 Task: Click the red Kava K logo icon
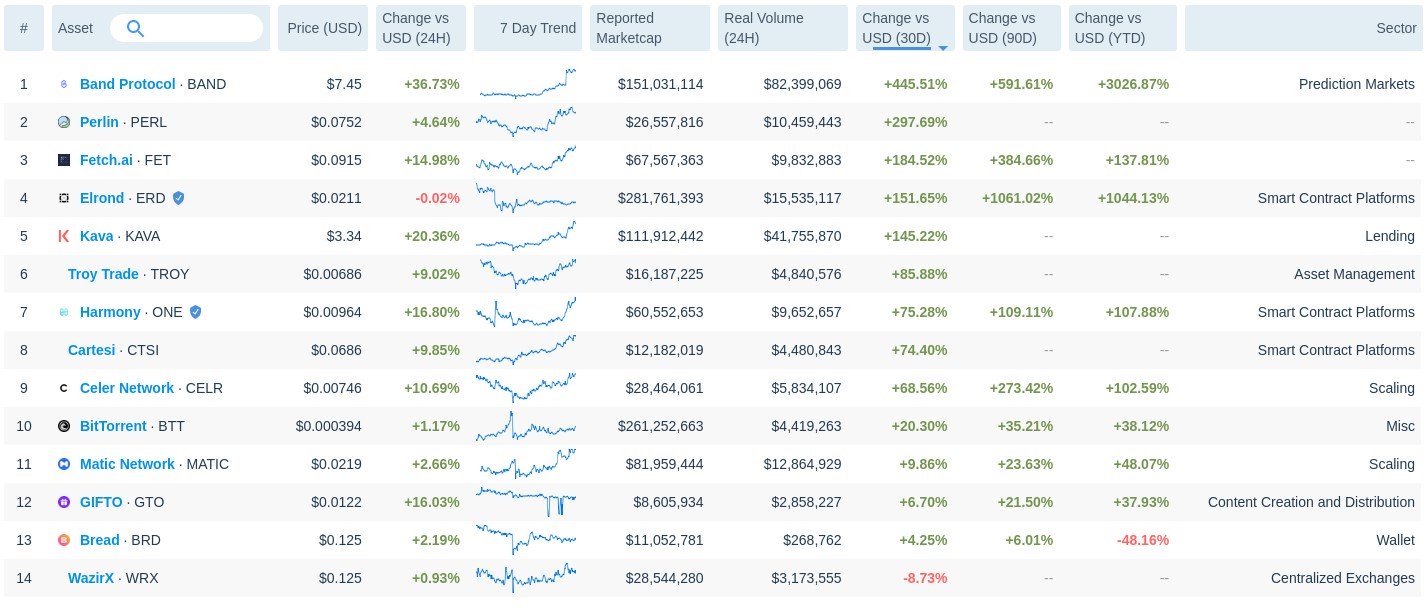[x=64, y=236]
